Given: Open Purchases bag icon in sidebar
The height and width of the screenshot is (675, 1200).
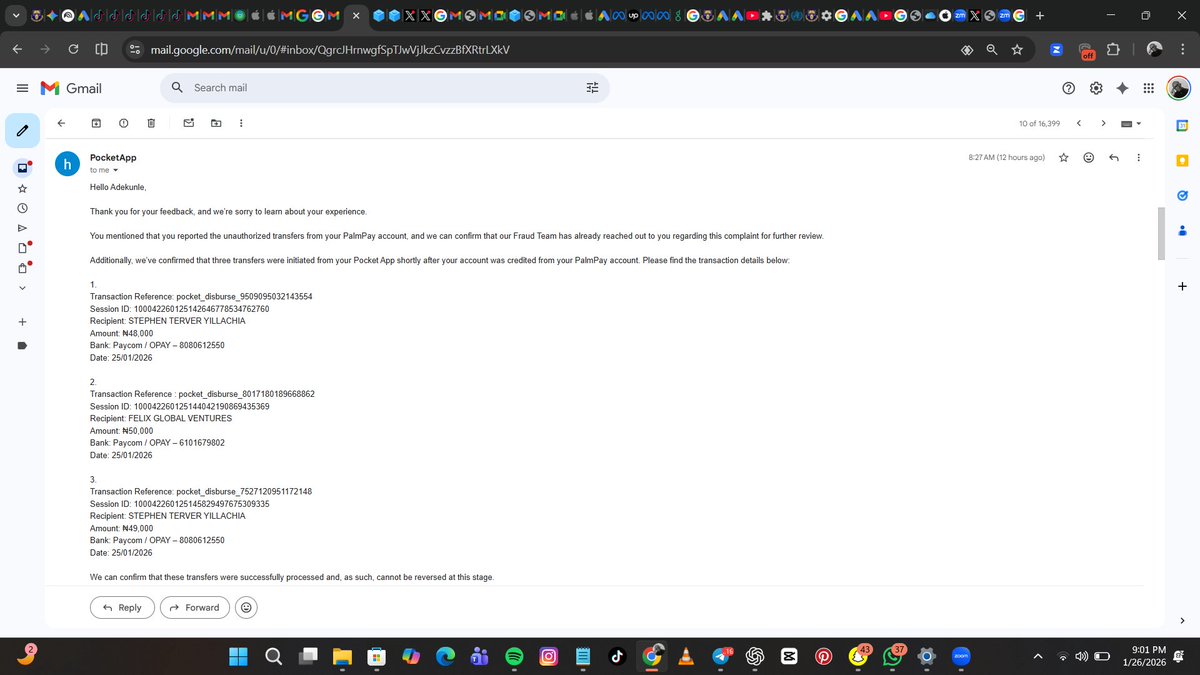Looking at the screenshot, I should click(x=22, y=268).
